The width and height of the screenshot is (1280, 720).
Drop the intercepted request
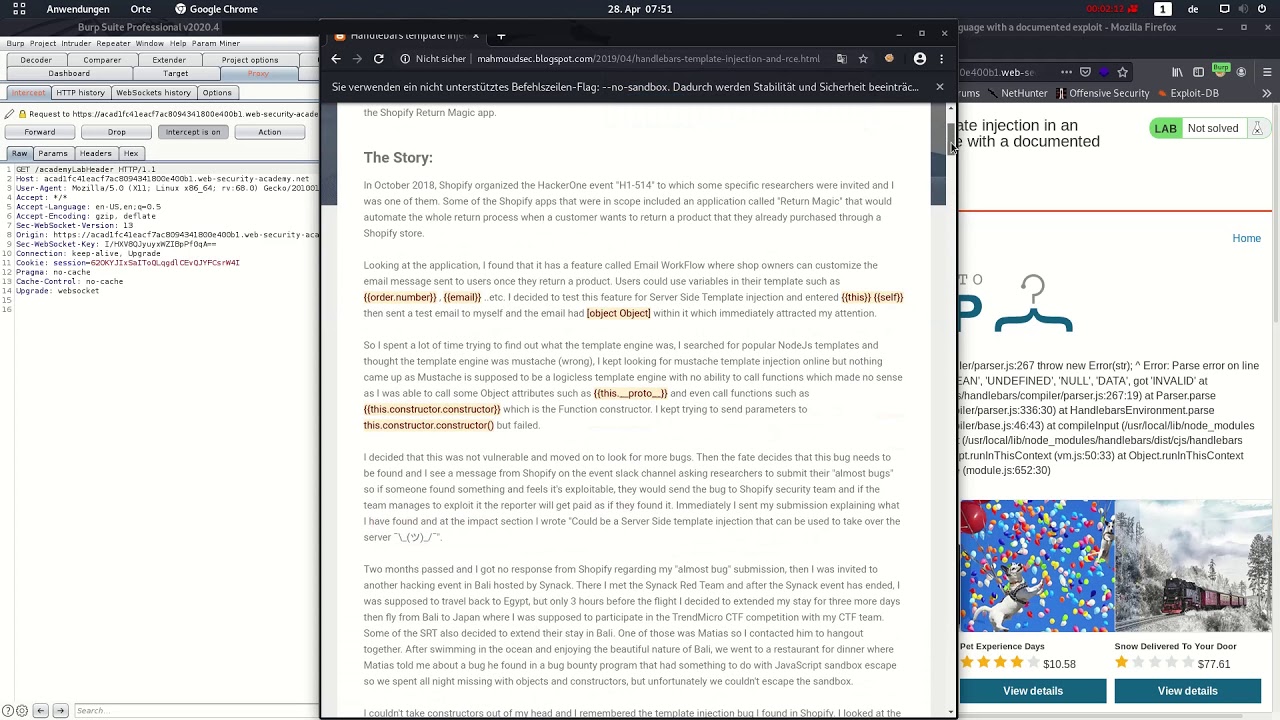117,132
